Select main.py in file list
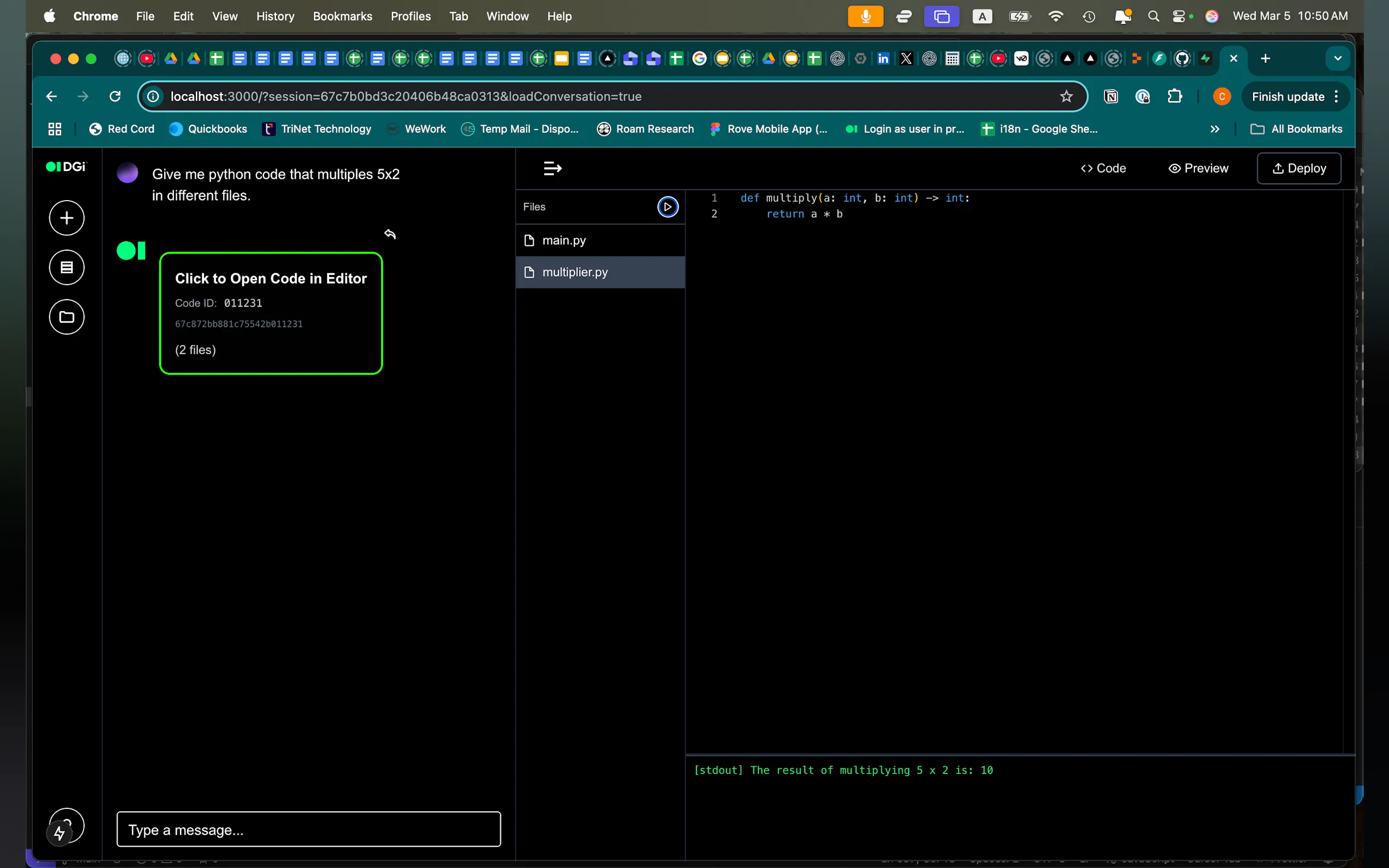The width and height of the screenshot is (1389, 868). pyautogui.click(x=564, y=241)
